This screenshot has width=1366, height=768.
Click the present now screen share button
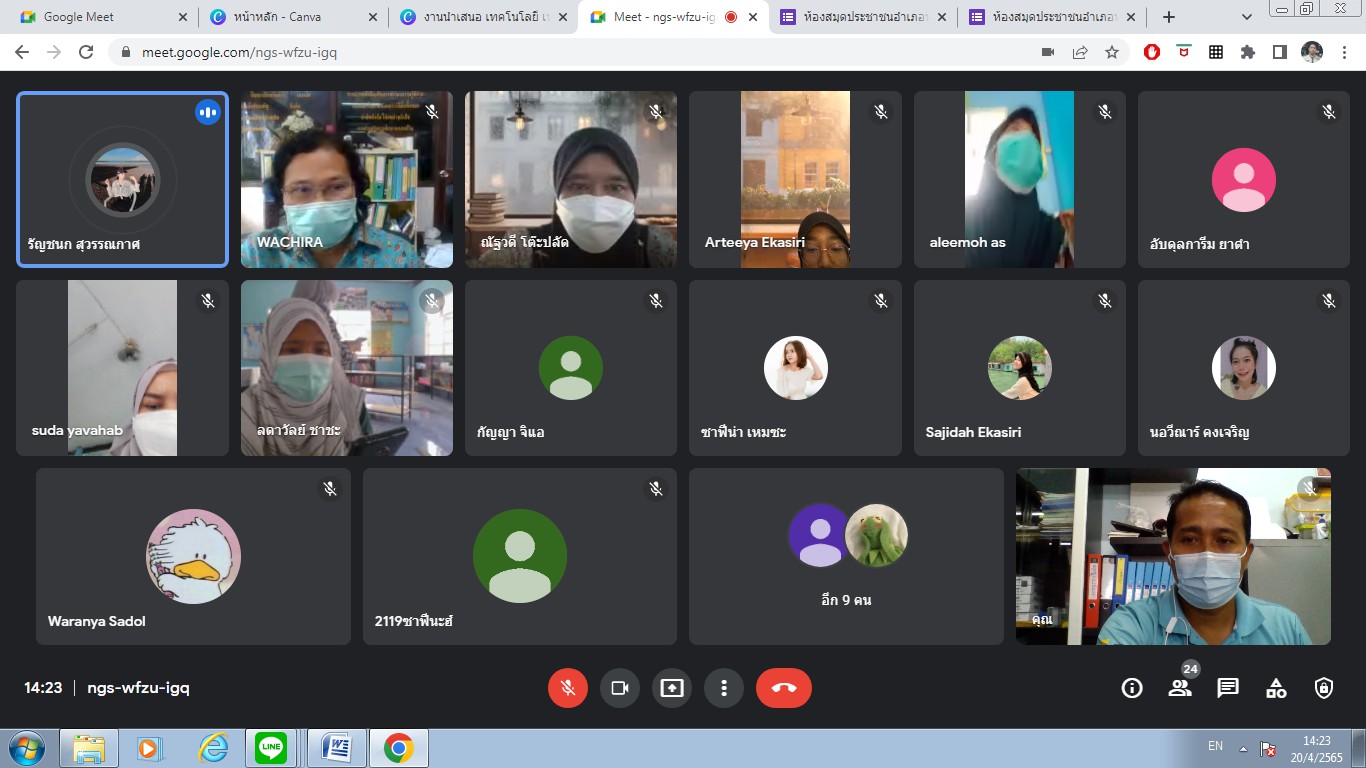(672, 688)
